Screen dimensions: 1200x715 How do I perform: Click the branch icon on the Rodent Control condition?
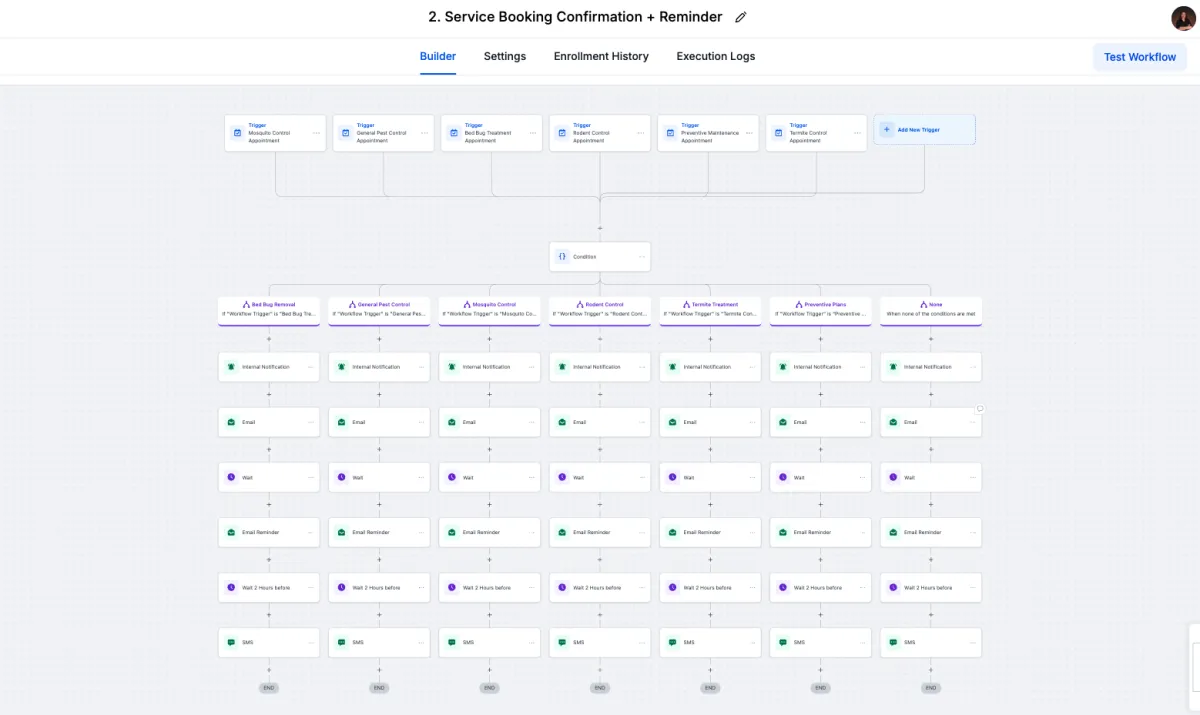pos(578,304)
